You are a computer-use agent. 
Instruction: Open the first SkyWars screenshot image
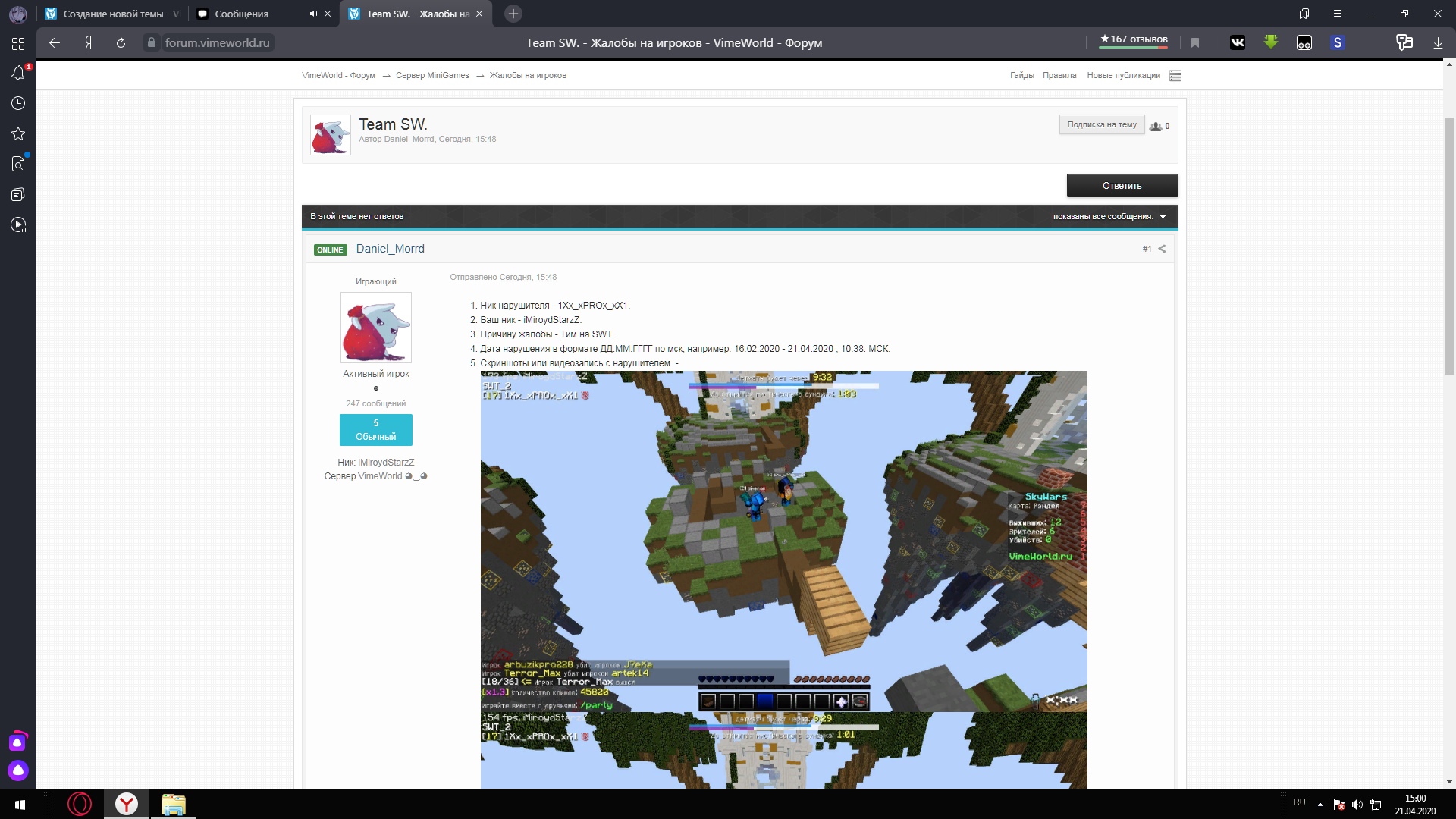[x=783, y=541]
